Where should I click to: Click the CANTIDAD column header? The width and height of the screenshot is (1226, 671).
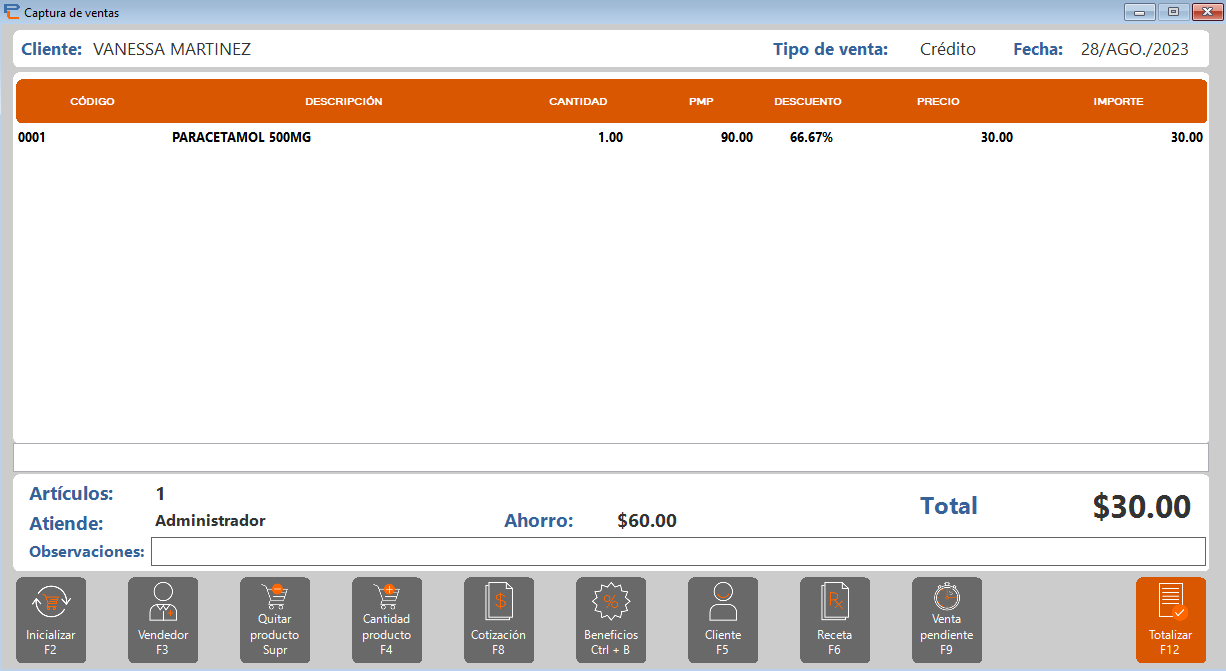578,102
